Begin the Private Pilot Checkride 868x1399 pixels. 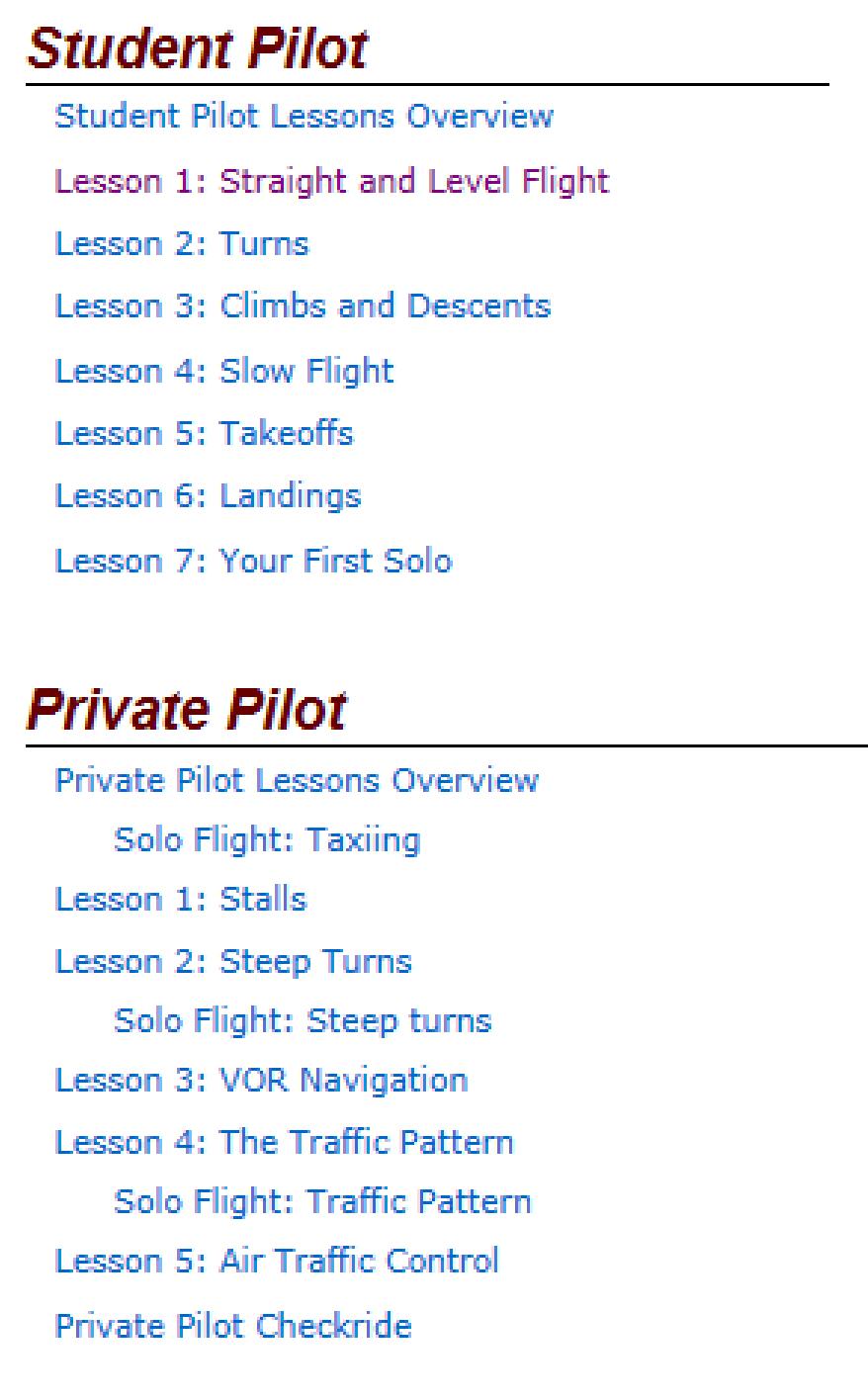click(233, 1325)
